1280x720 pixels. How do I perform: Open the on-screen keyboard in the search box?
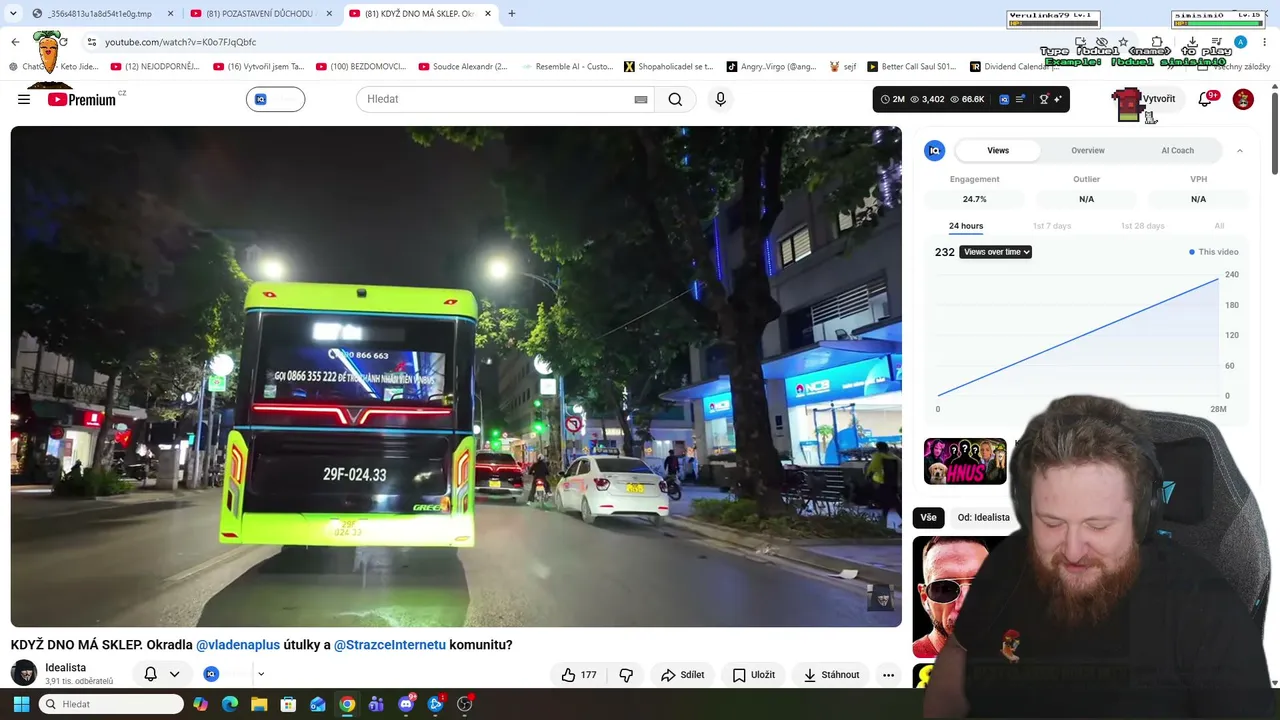641,99
